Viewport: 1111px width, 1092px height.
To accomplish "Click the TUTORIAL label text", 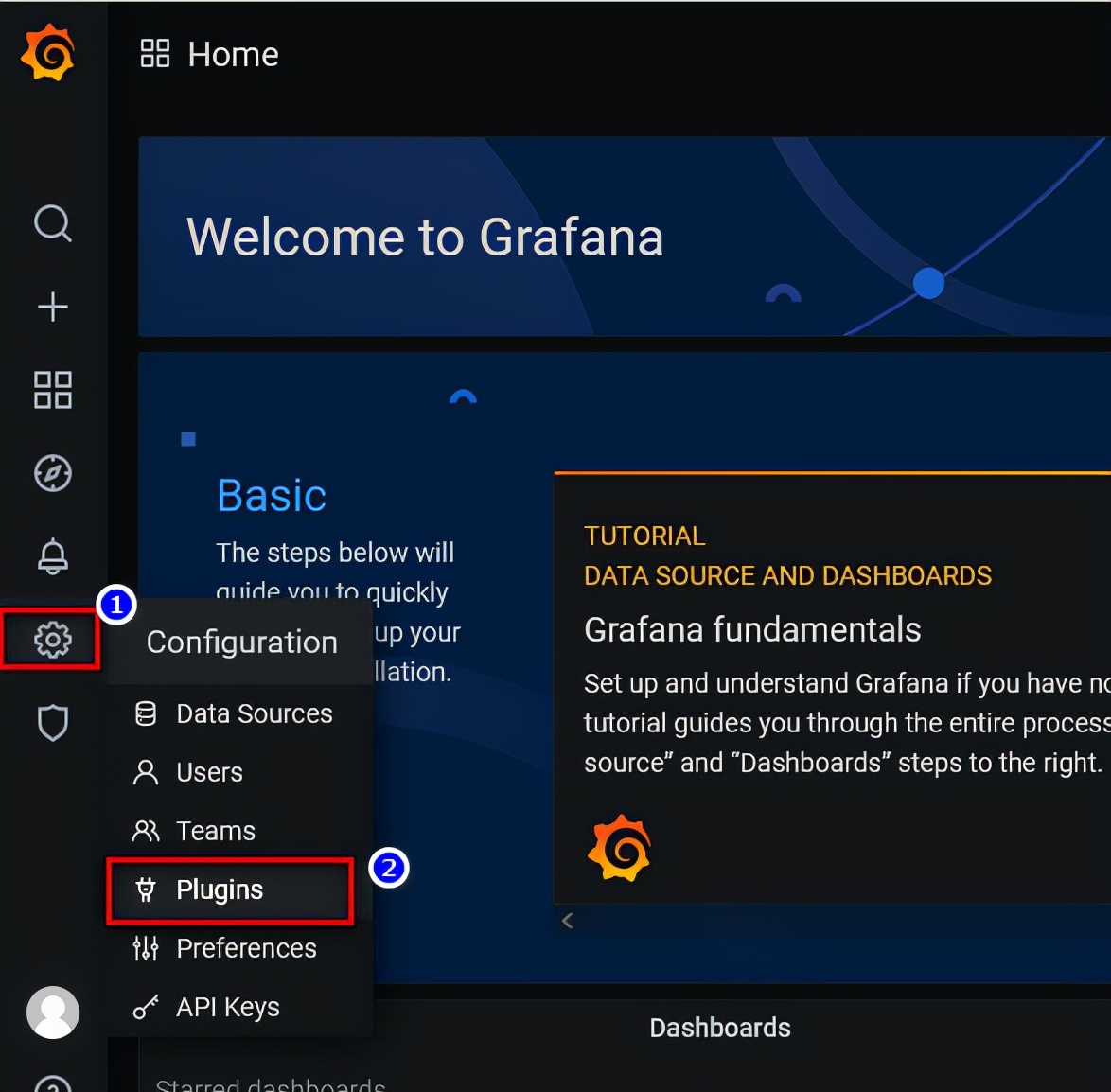I will [x=644, y=536].
